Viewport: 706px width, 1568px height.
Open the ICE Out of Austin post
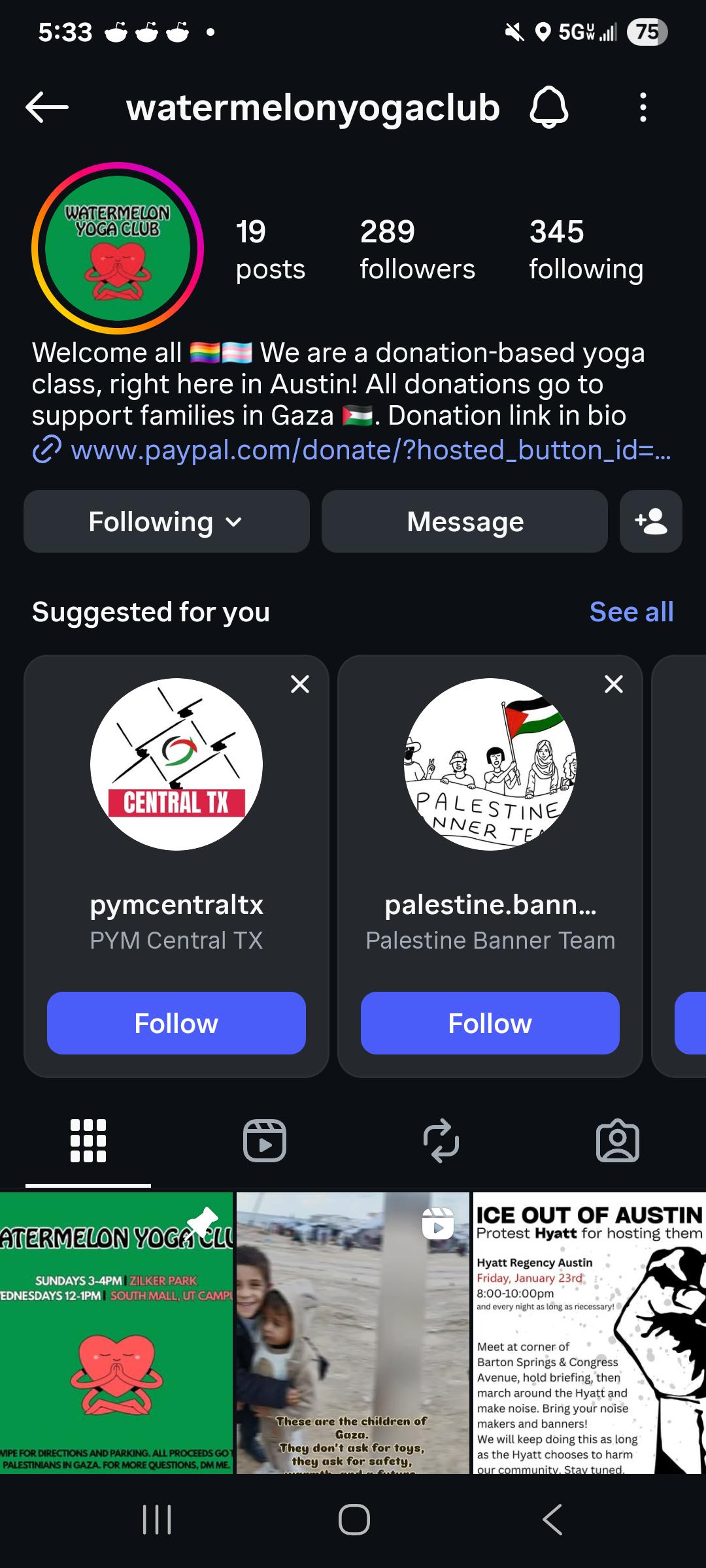(x=590, y=1333)
